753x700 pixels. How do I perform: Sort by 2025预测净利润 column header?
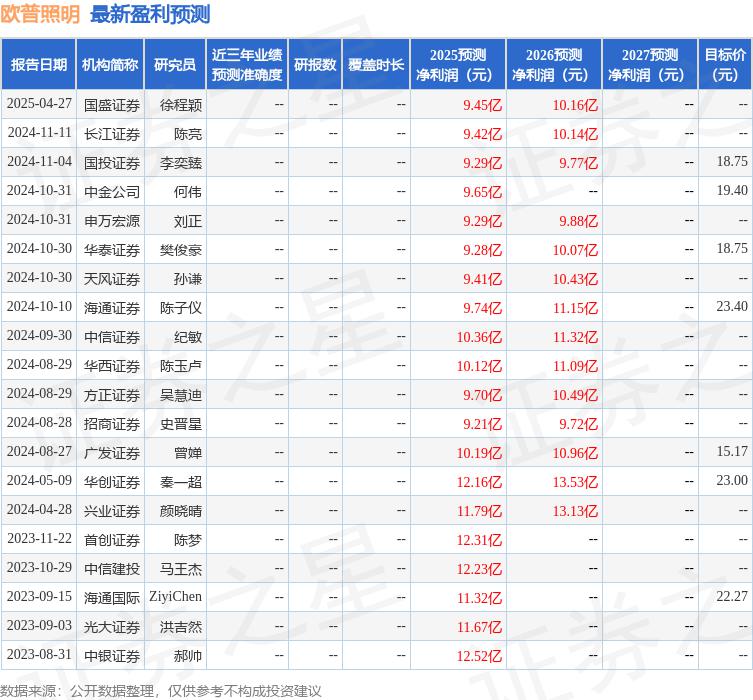tap(458, 65)
